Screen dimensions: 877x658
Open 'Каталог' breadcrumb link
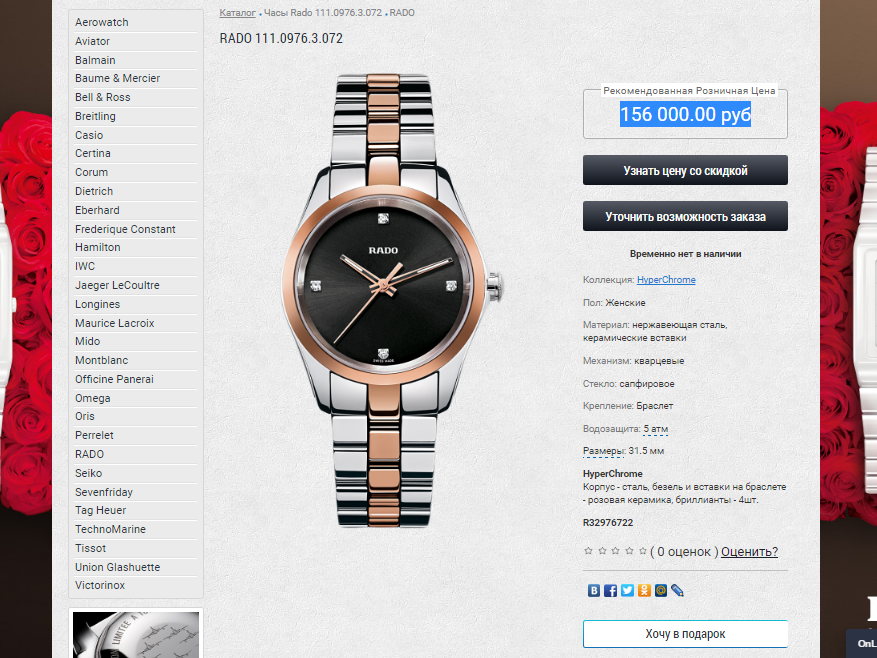[x=237, y=13]
